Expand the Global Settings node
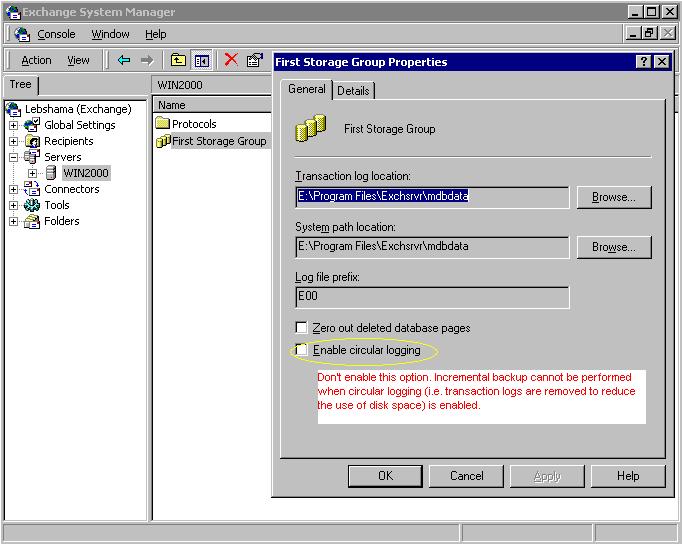The height and width of the screenshot is (544, 682). 13,125
